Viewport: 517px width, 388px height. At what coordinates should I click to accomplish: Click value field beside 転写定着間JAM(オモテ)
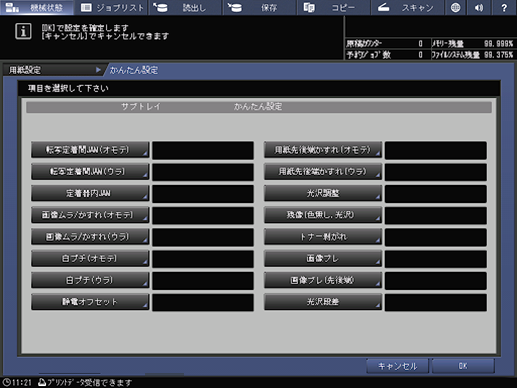tap(203, 150)
